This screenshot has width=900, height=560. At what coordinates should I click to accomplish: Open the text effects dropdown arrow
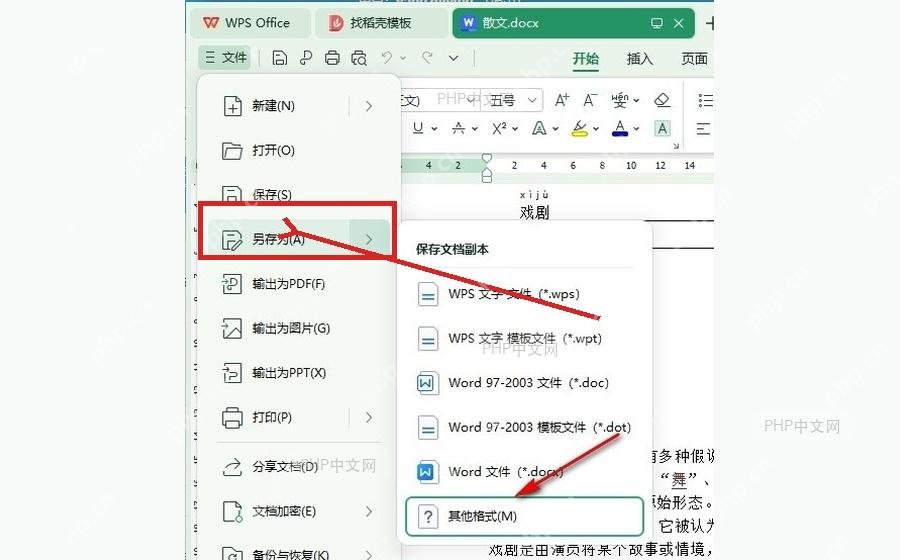coord(555,129)
